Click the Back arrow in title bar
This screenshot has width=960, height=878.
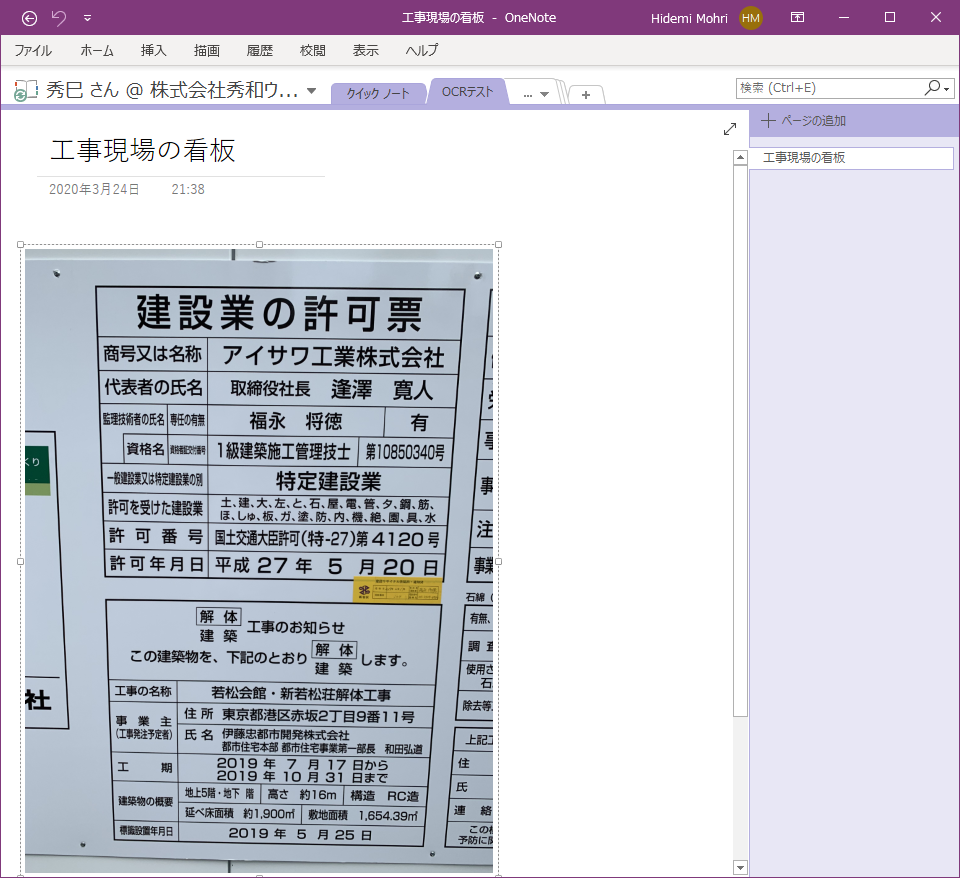(29, 18)
